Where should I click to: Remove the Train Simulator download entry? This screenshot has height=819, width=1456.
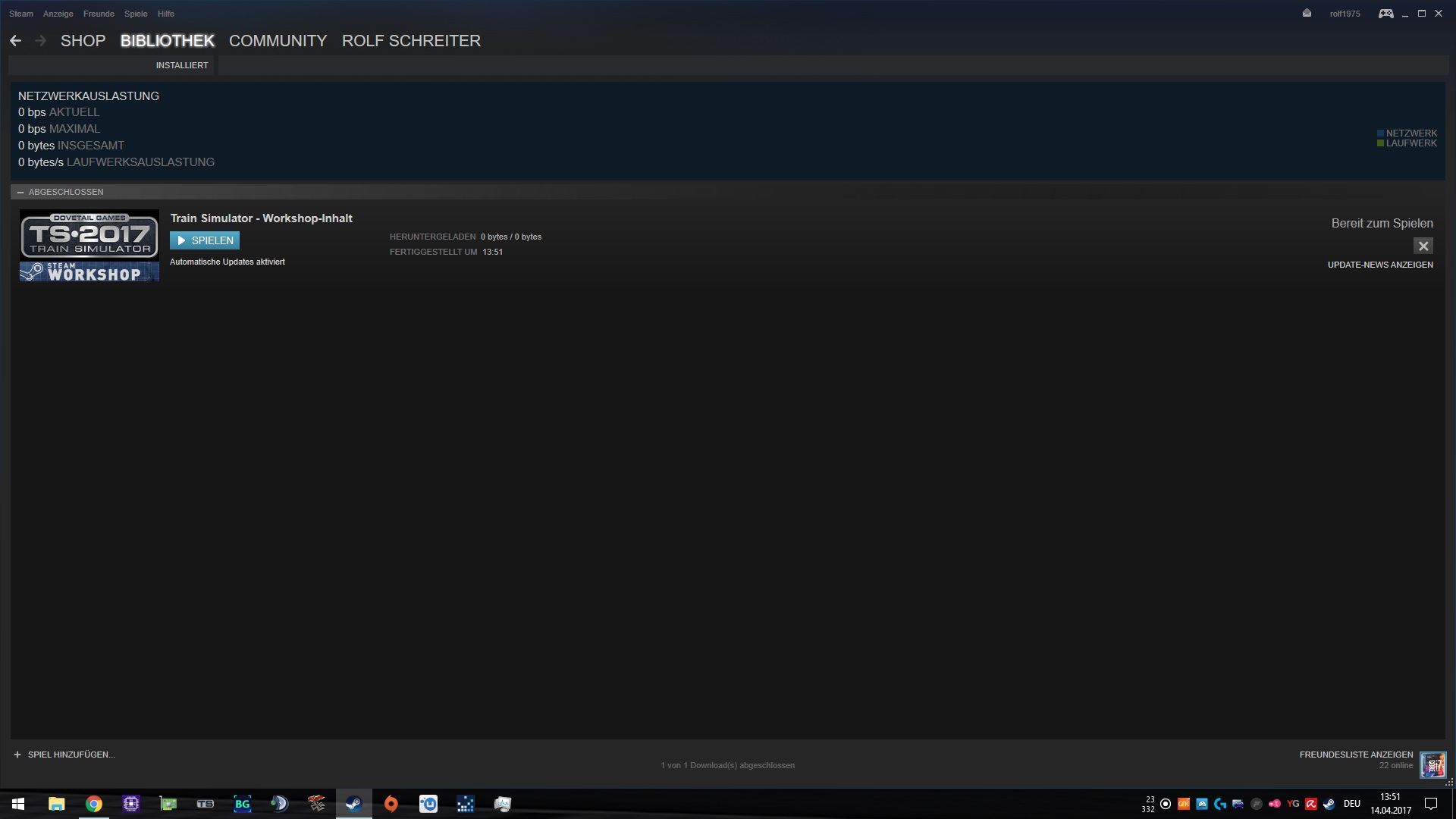tap(1423, 246)
